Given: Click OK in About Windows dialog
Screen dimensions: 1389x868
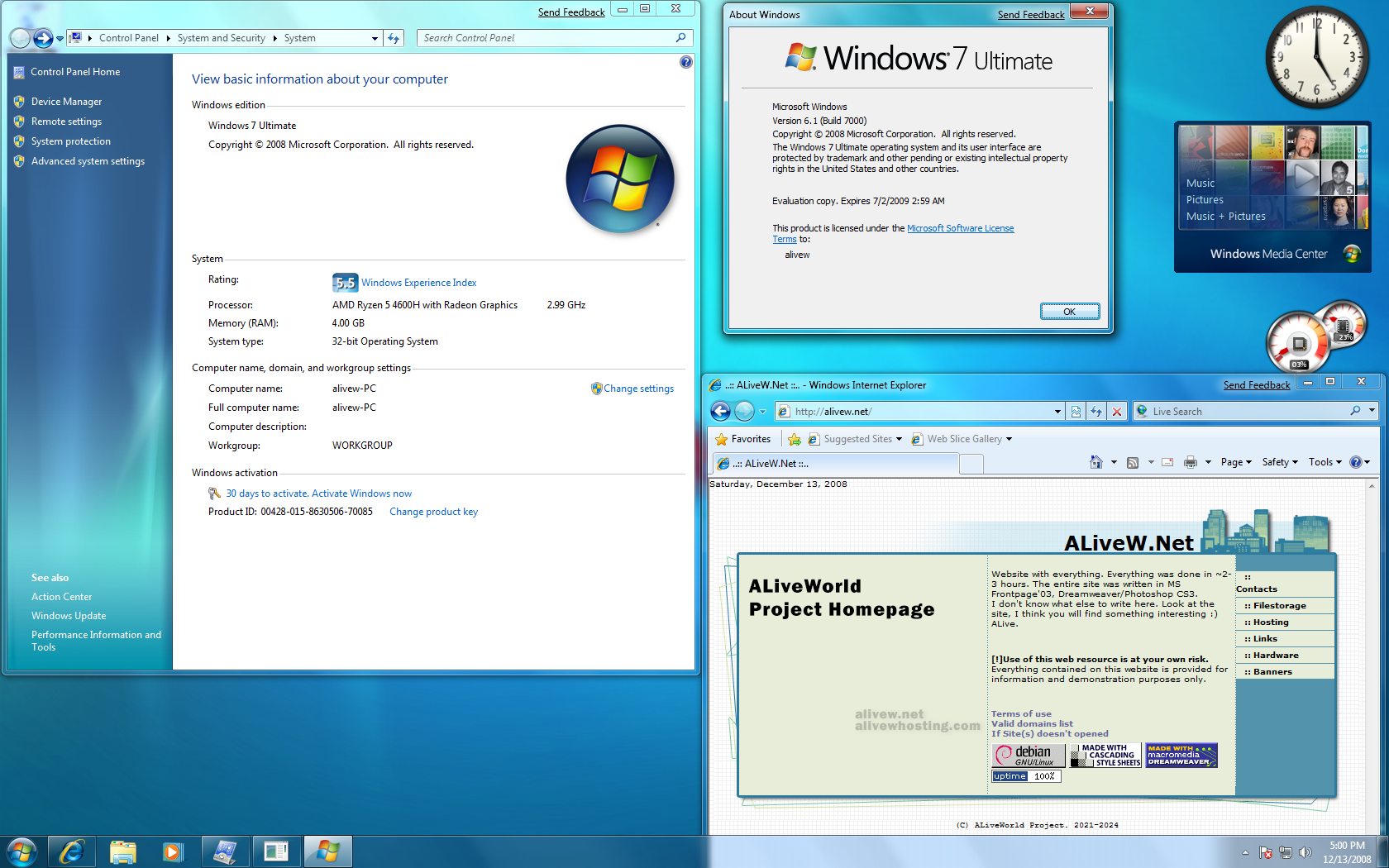Looking at the screenshot, I should click(x=1070, y=312).
